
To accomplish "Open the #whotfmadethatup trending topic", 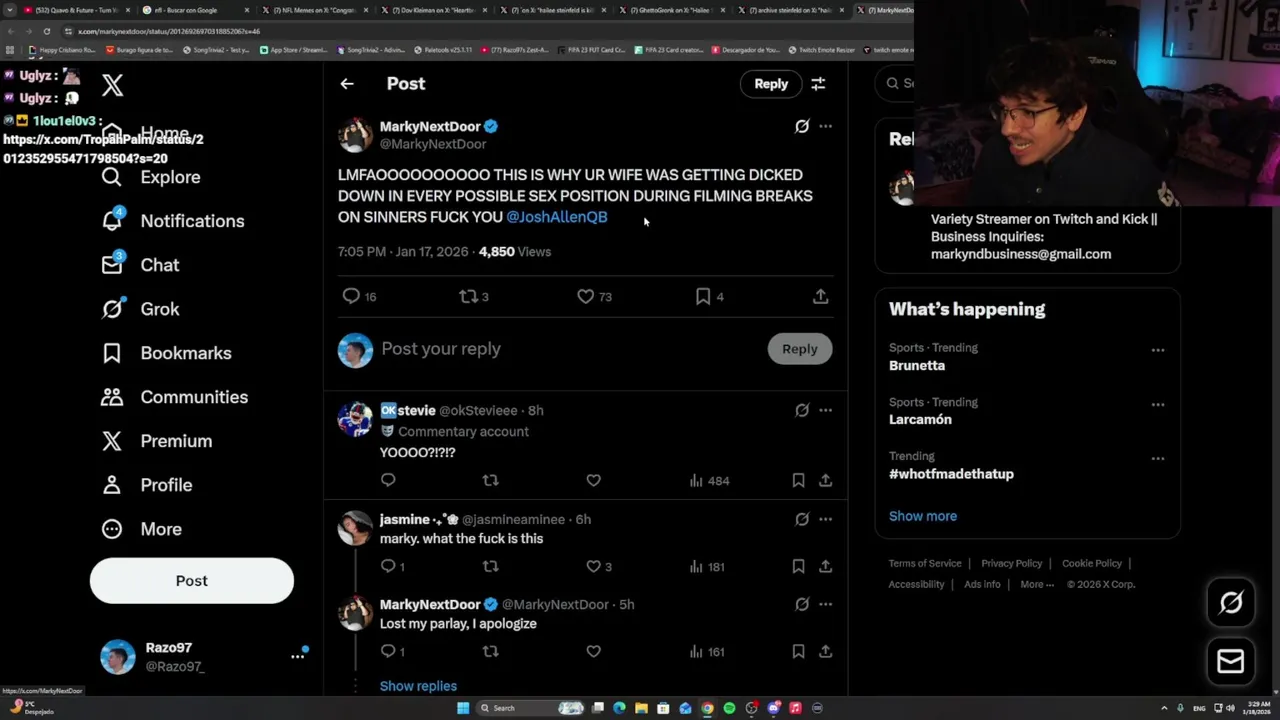I will click(x=951, y=474).
